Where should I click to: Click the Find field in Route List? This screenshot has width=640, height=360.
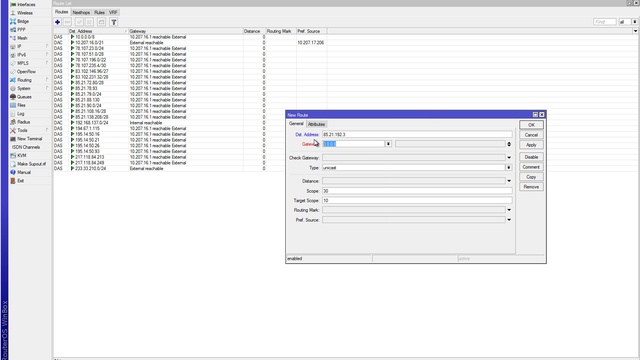tap(604, 22)
